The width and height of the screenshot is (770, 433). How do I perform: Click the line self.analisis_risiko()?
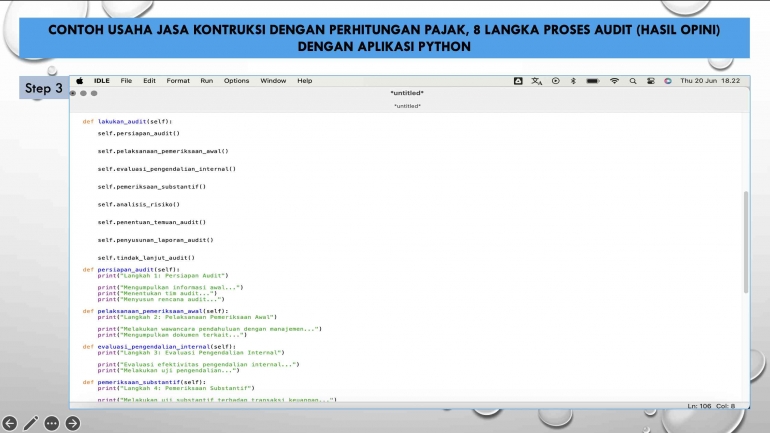click(138, 204)
